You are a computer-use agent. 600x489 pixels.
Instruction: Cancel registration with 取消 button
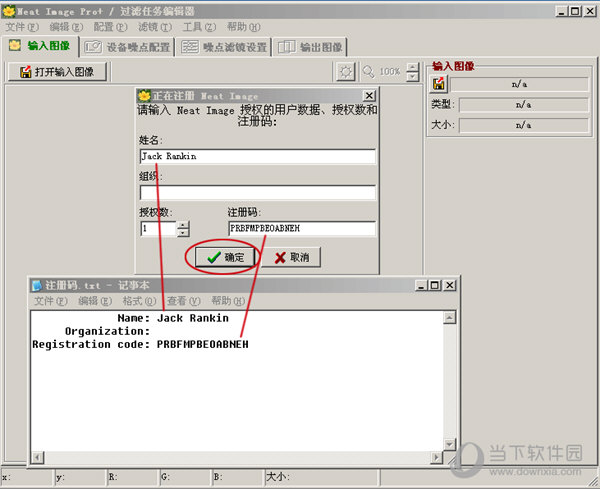[291, 257]
